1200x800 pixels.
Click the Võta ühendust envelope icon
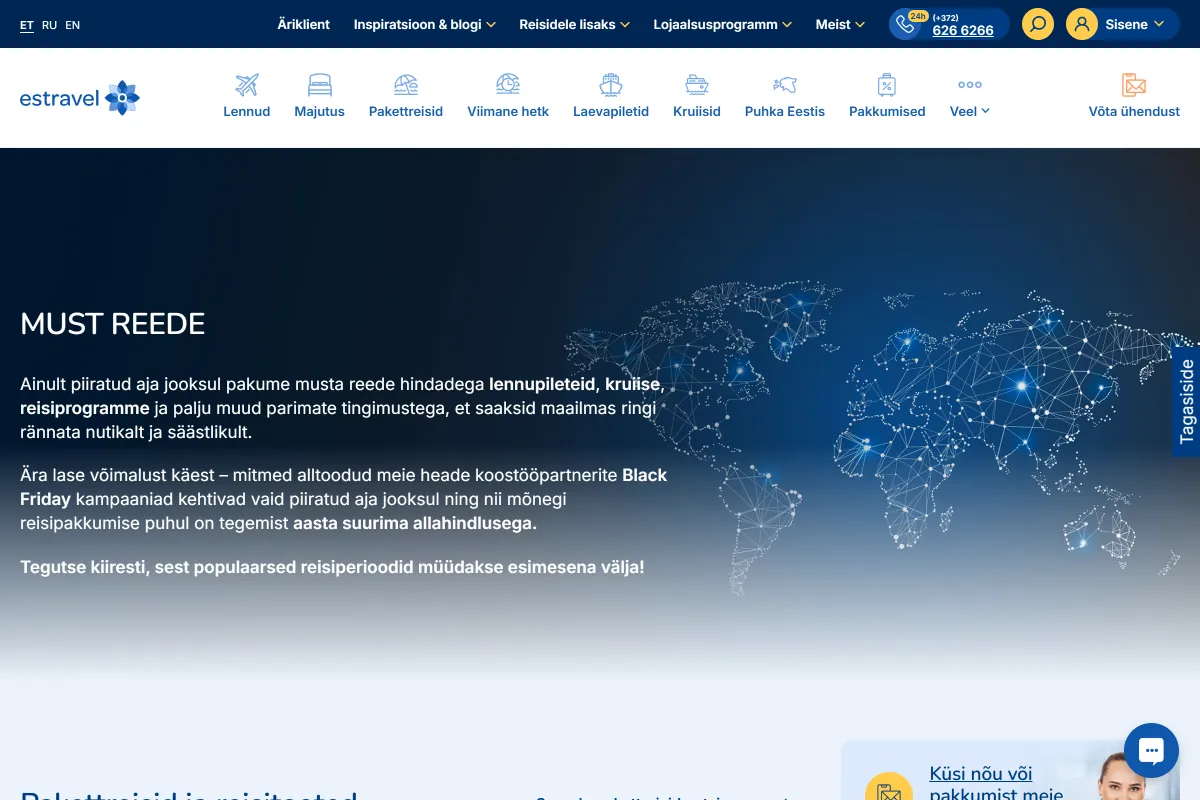pos(1134,85)
